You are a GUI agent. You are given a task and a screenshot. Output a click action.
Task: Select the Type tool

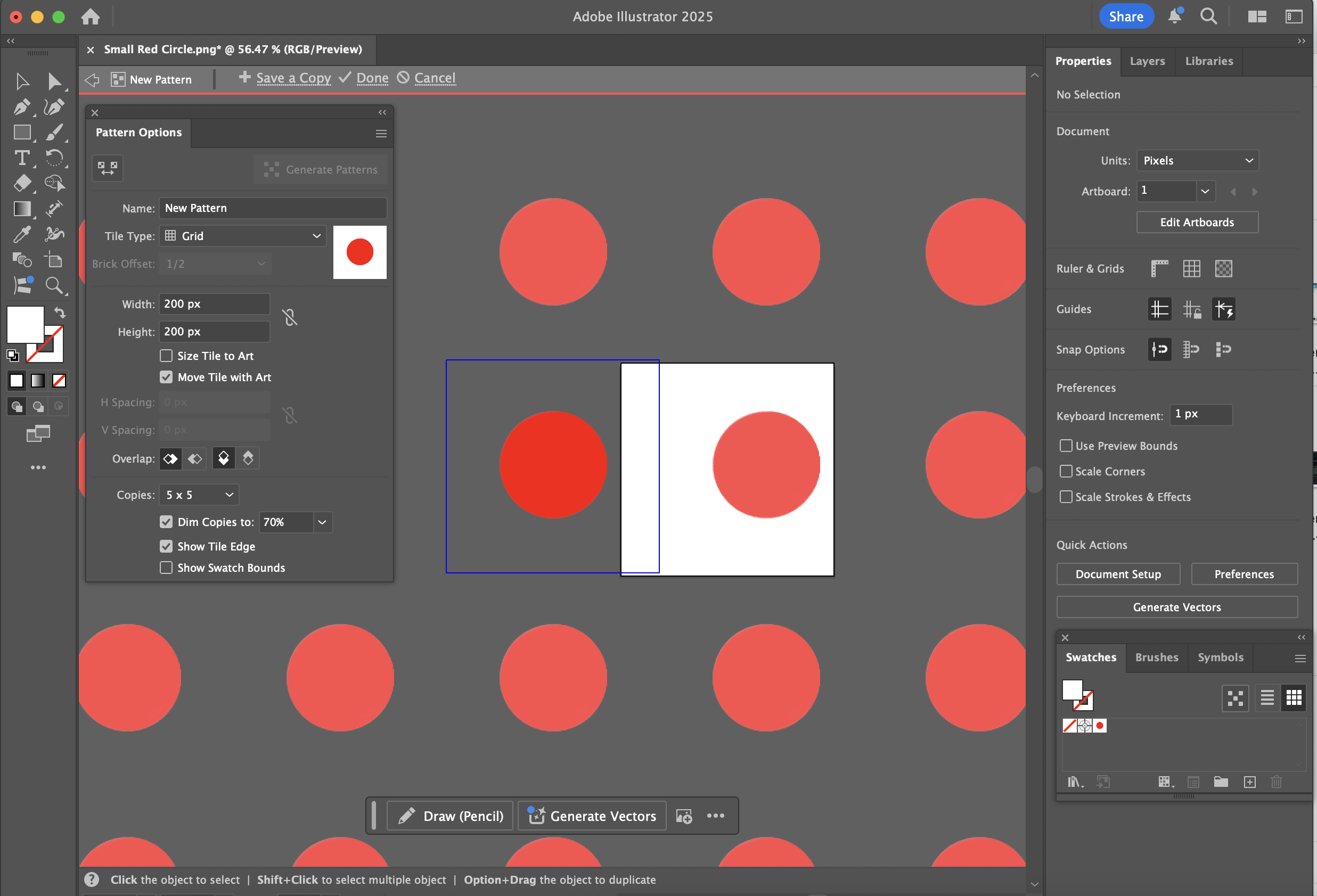(x=22, y=158)
